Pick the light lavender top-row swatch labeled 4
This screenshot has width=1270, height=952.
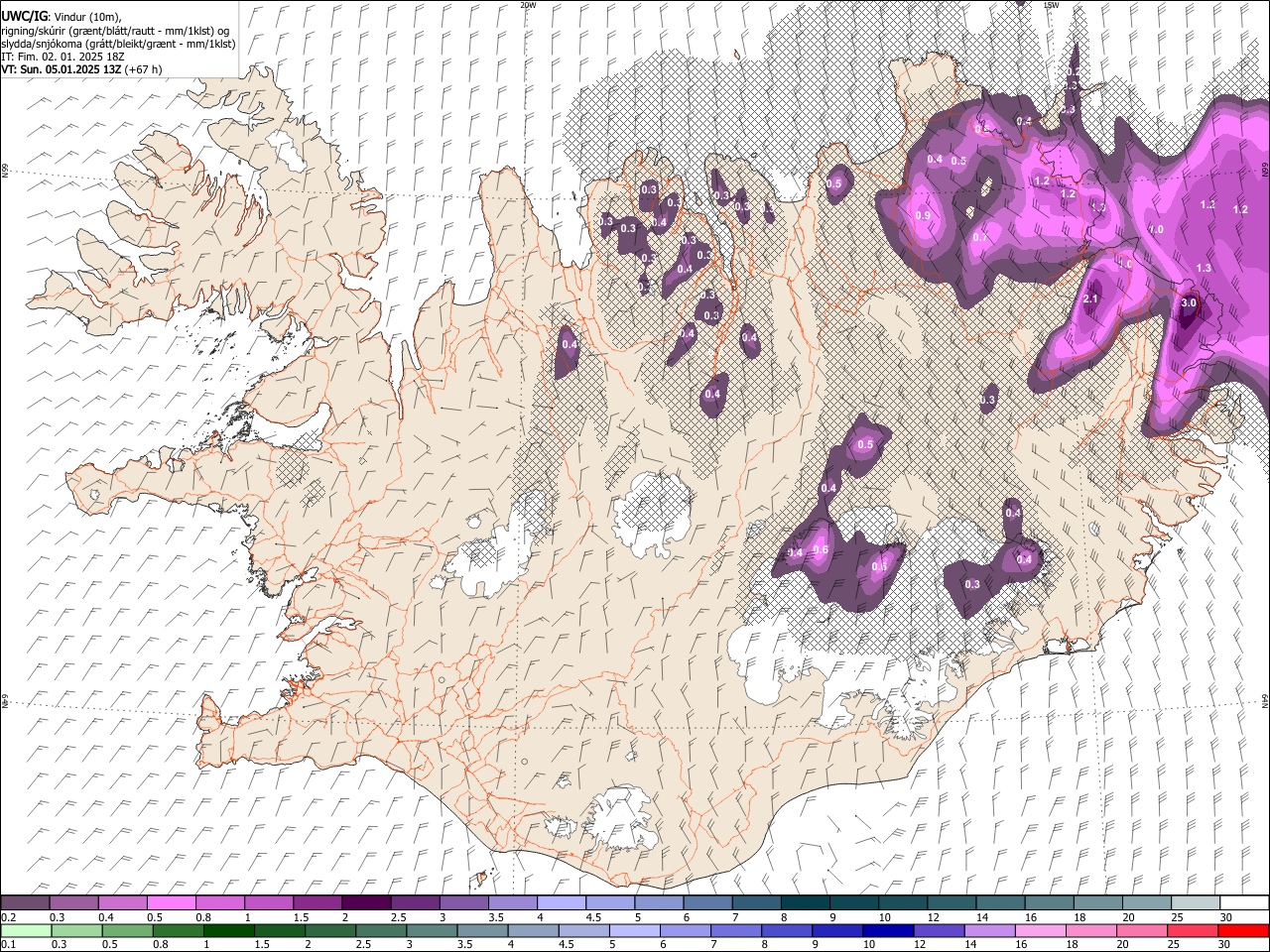561,903
